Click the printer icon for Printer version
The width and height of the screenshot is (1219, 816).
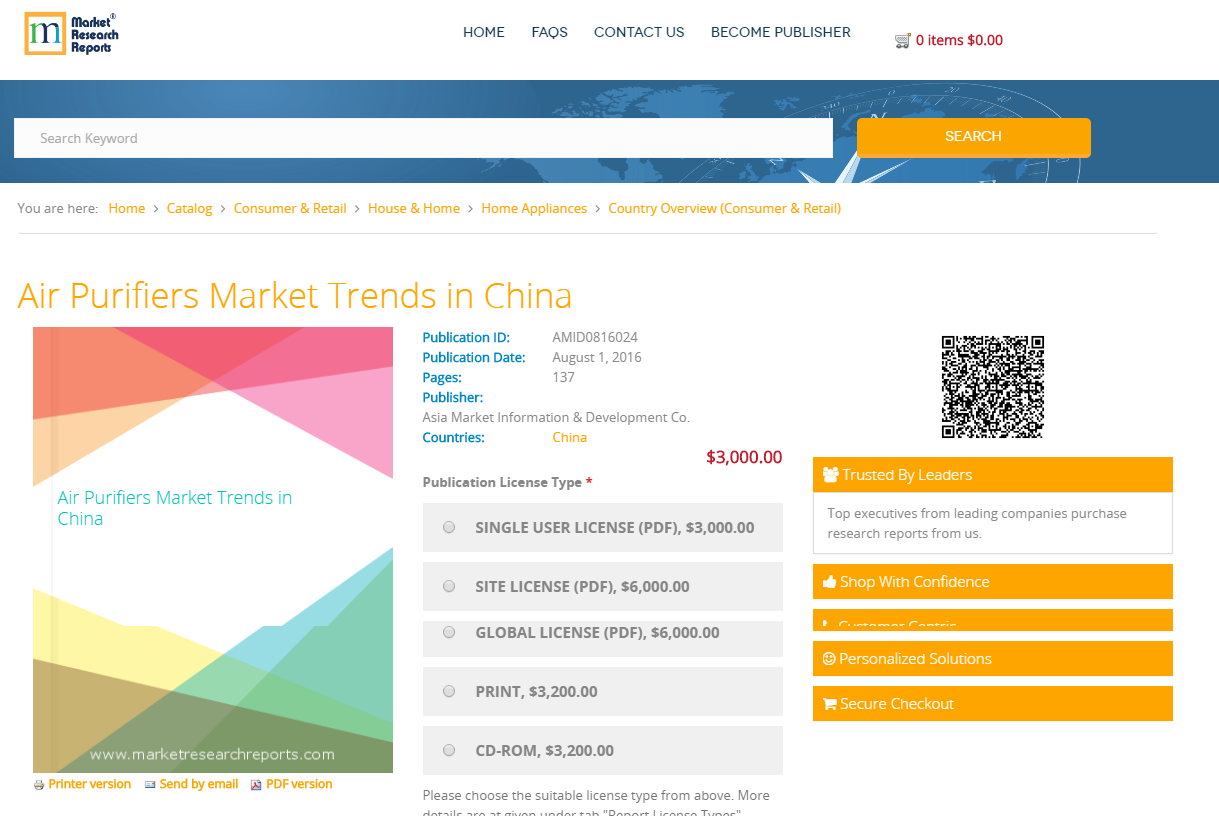click(x=38, y=784)
